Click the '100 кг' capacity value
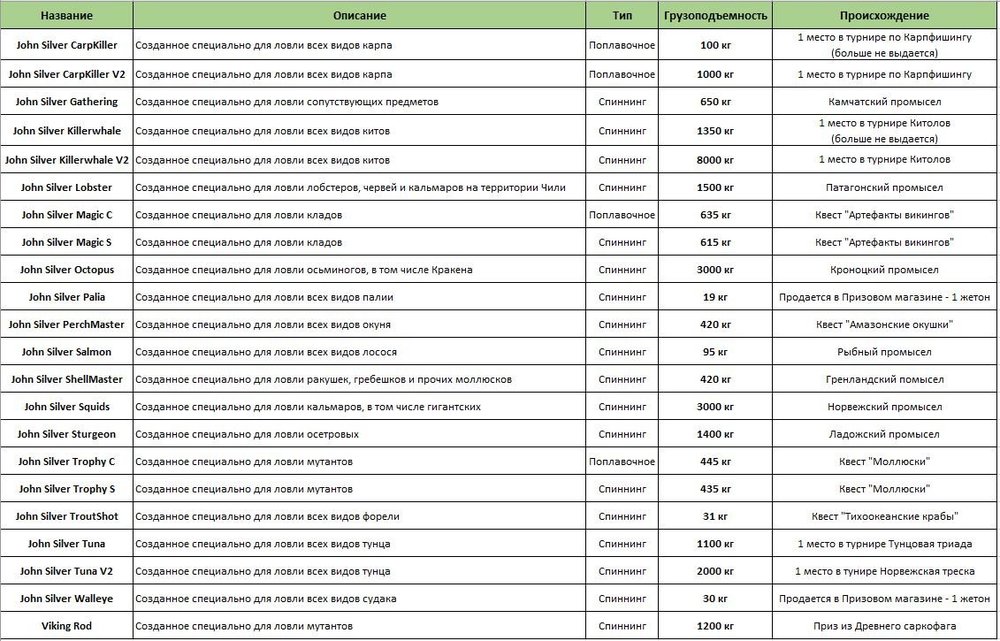1000x641 pixels. click(715, 45)
